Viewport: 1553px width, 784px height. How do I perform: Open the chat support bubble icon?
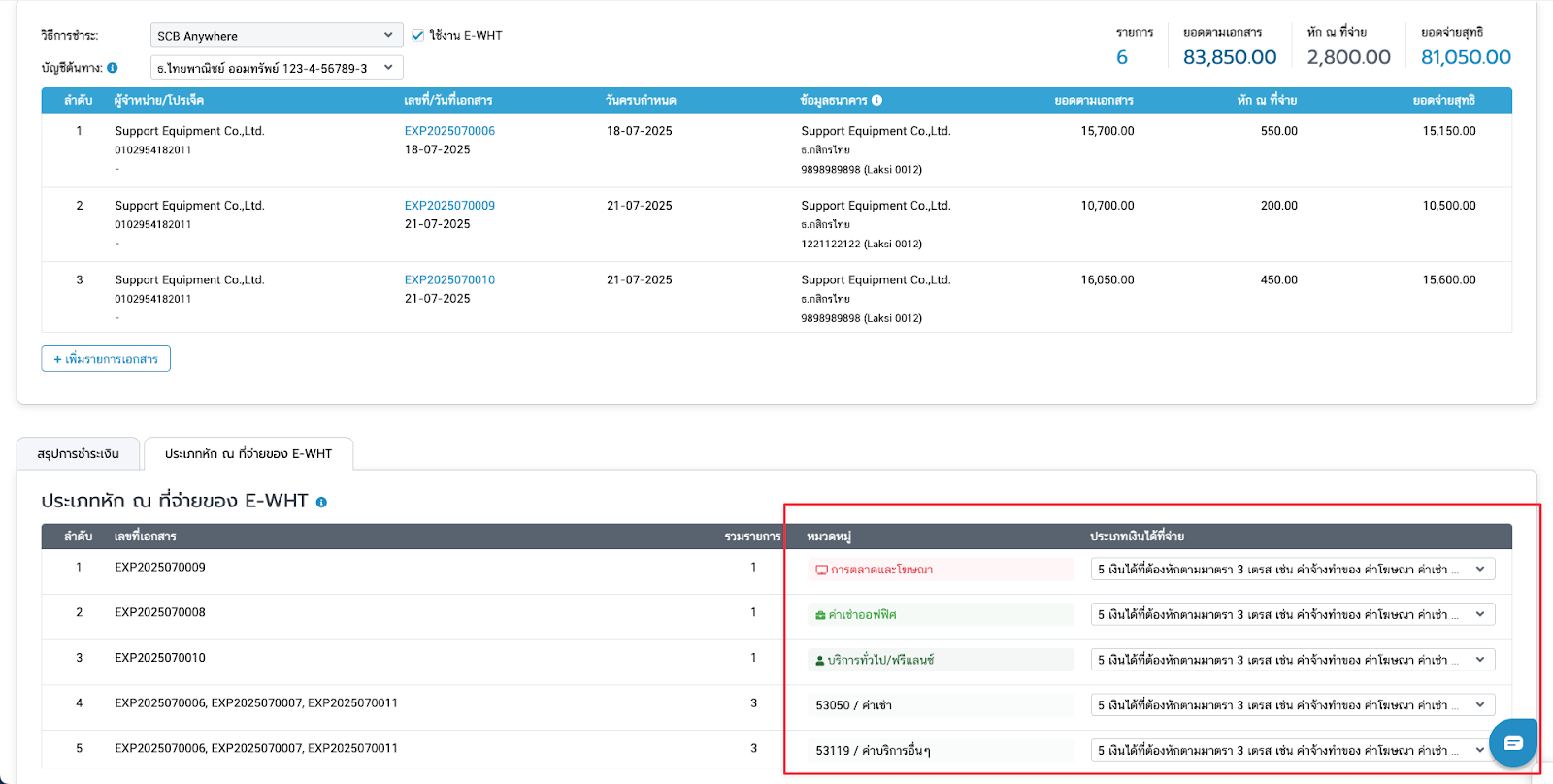[1512, 743]
